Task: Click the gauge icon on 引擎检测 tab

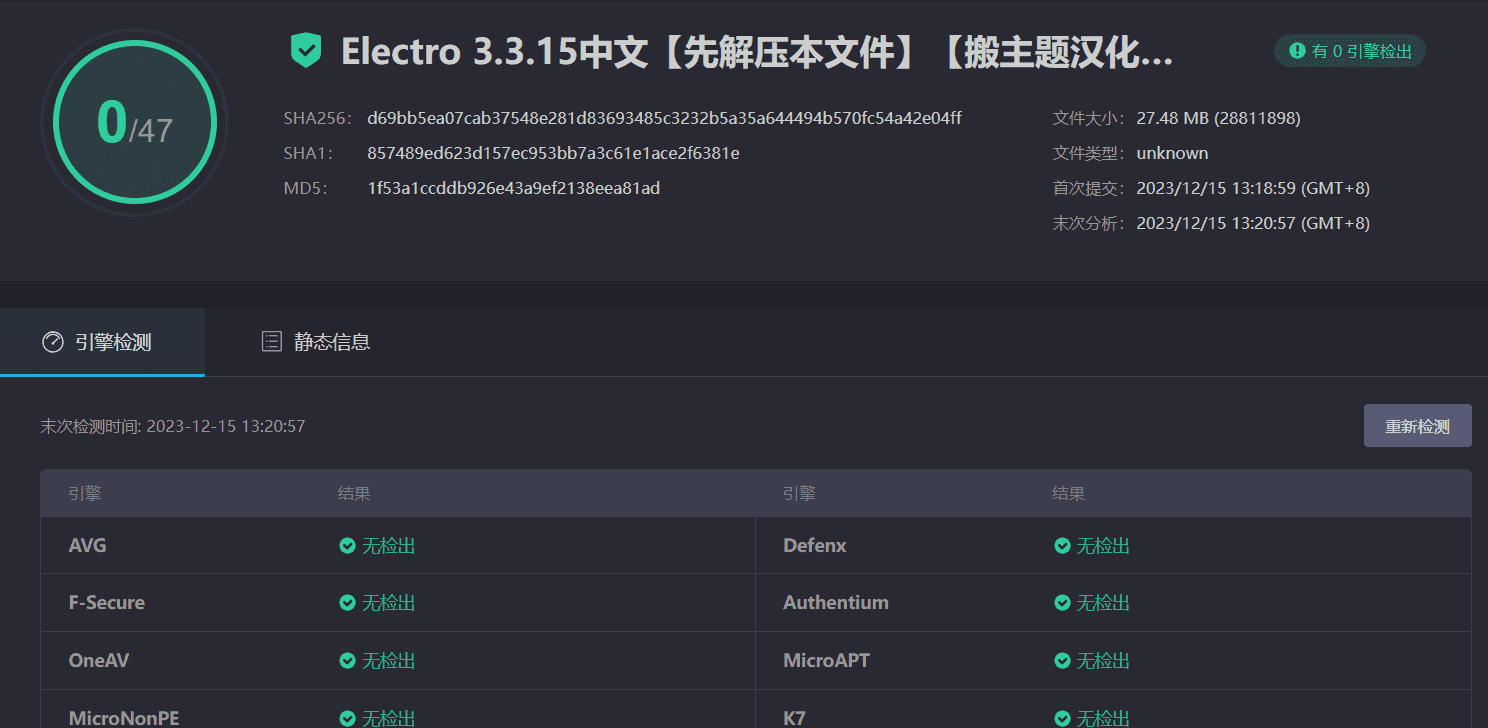Action: tap(52, 342)
